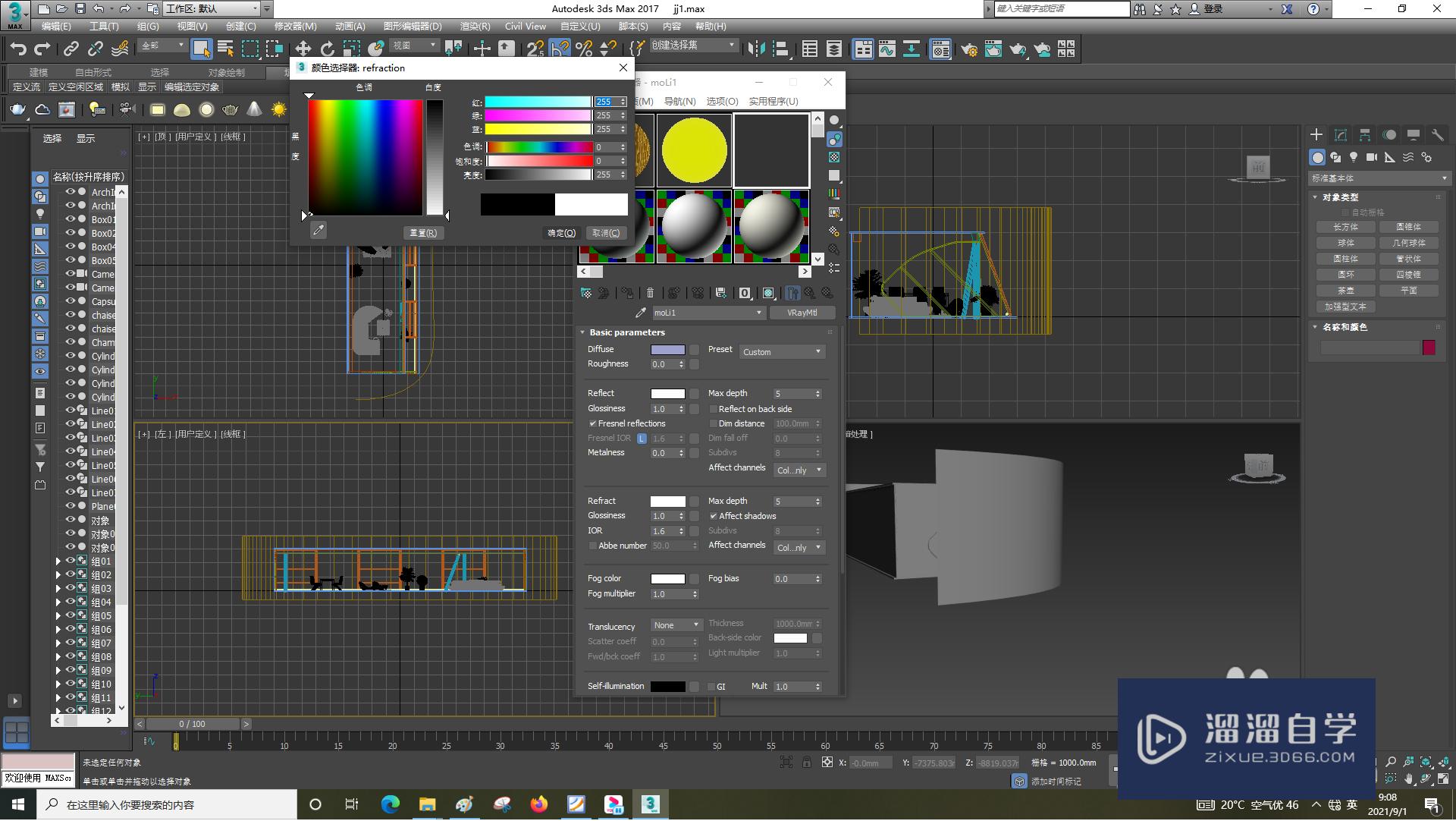
Task: Click 确定 button in color picker
Action: 560,232
